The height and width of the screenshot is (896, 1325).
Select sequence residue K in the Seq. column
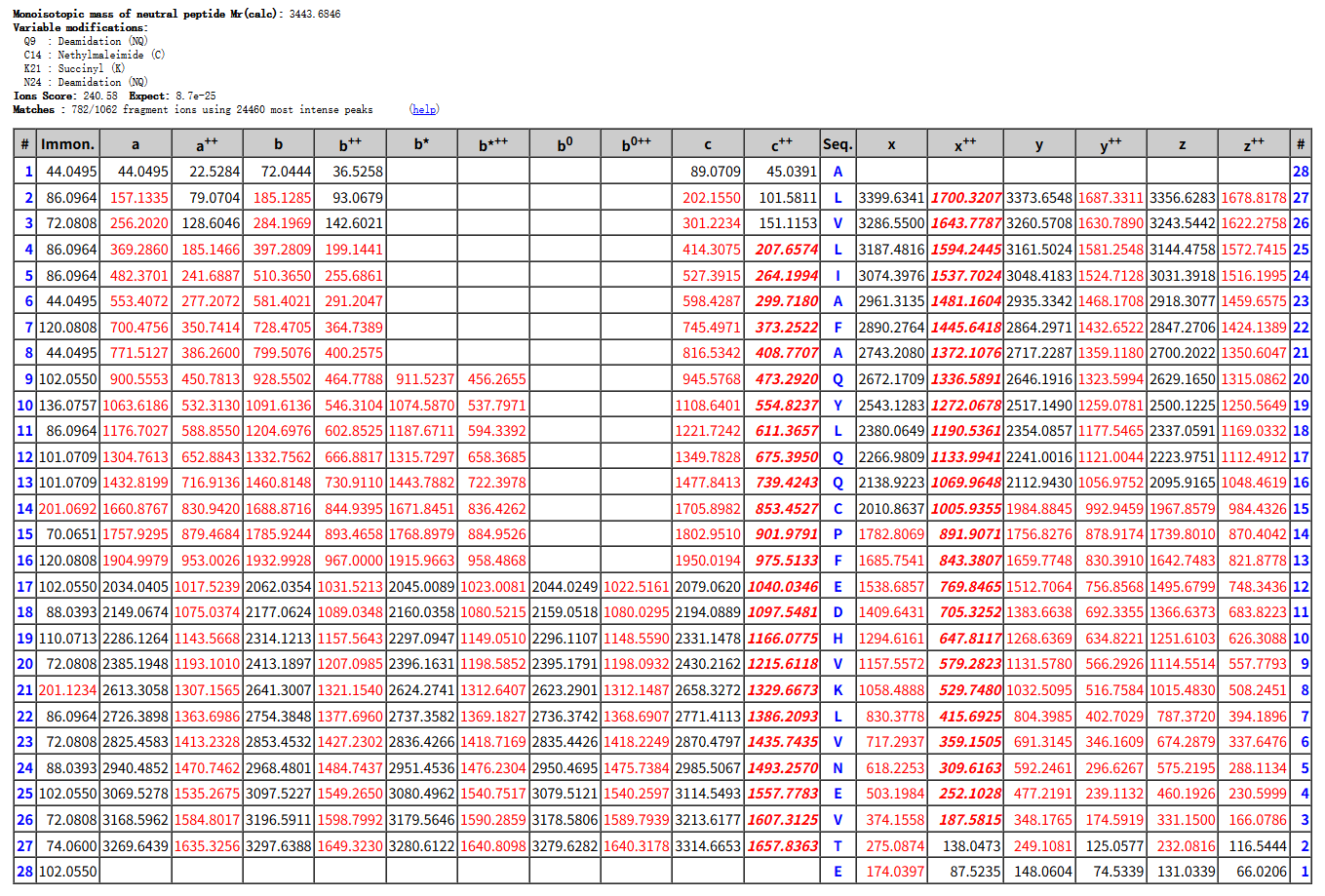point(838,690)
